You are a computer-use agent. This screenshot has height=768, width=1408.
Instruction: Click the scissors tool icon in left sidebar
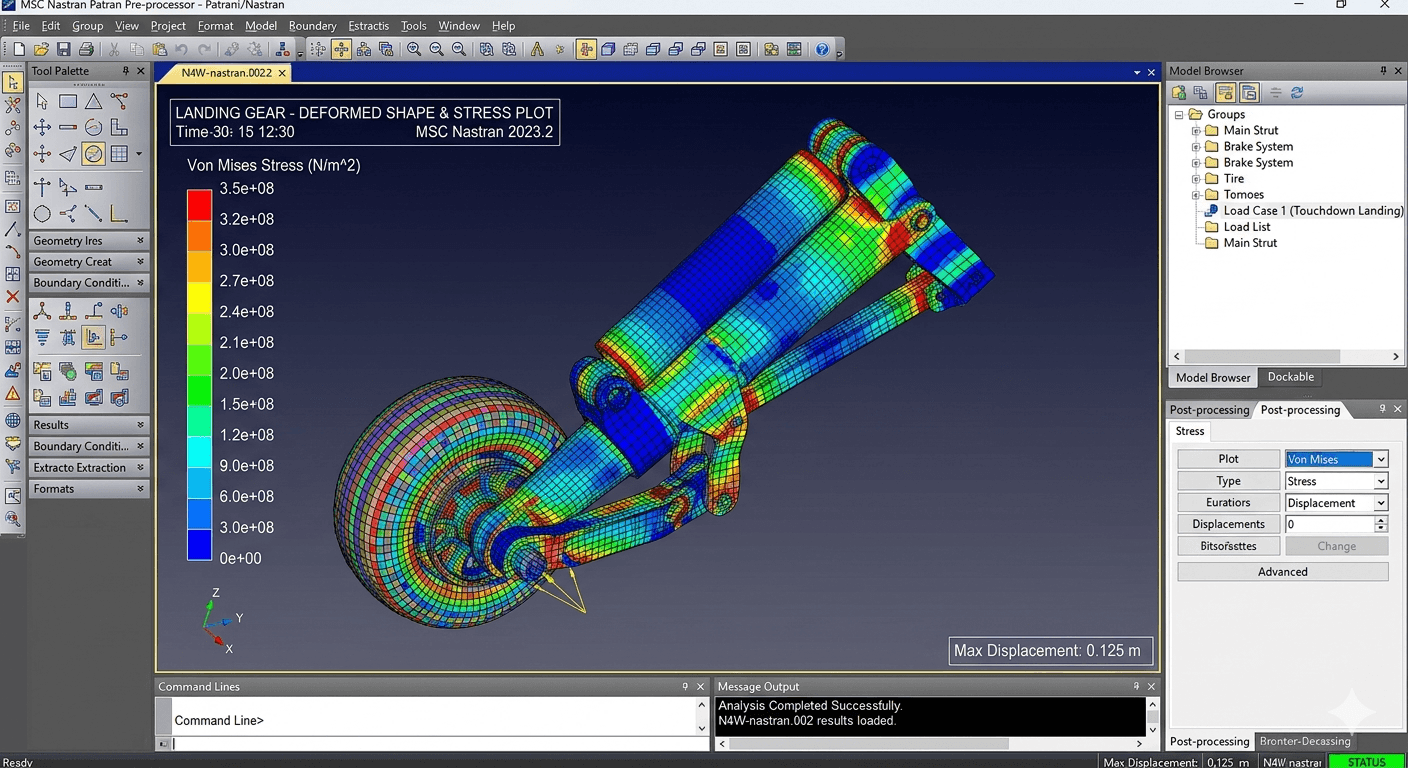click(x=13, y=104)
